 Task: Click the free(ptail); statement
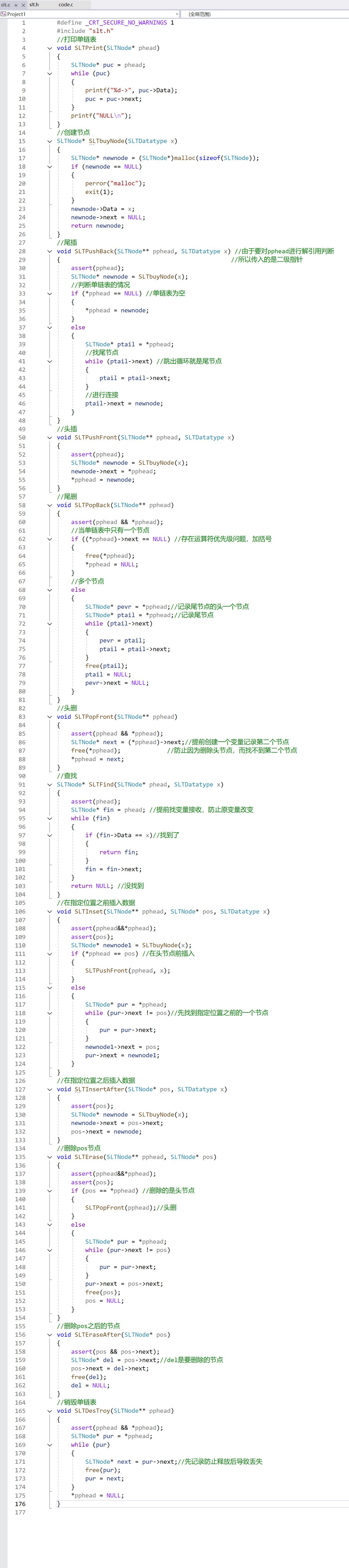[107, 666]
